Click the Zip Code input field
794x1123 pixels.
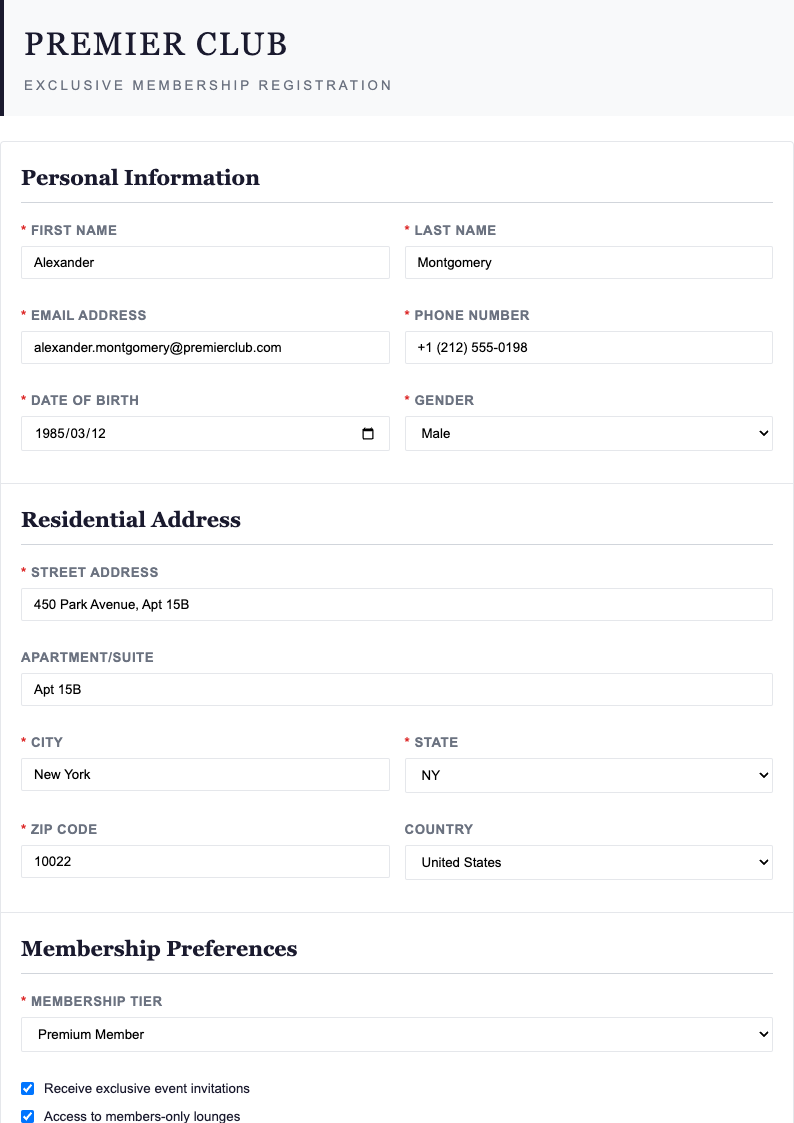[205, 861]
